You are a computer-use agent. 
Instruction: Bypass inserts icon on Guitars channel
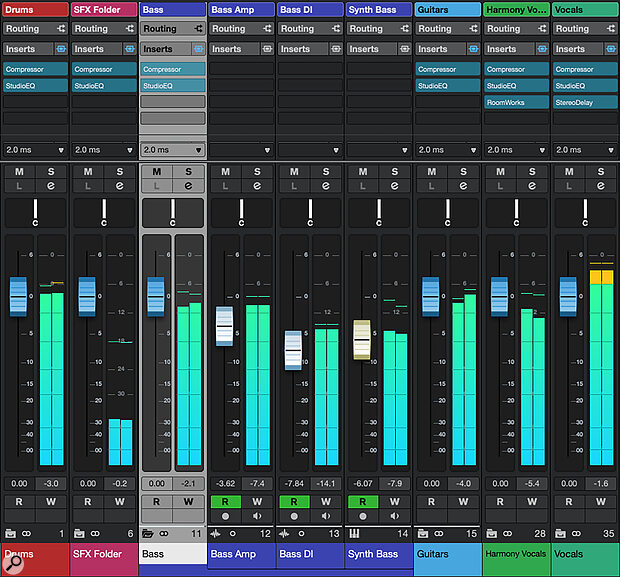pyautogui.click(x=473, y=49)
